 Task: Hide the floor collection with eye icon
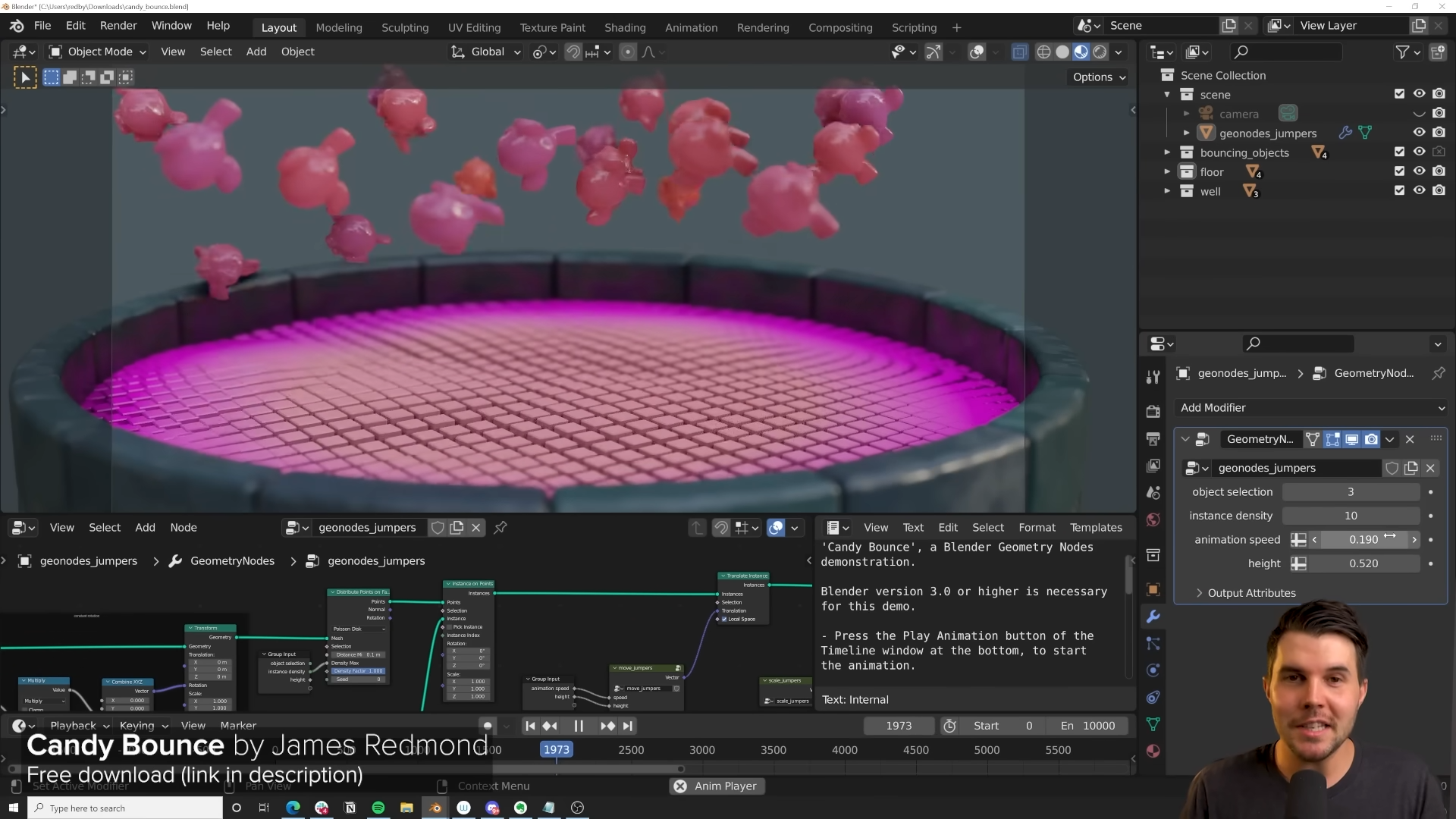click(1419, 171)
